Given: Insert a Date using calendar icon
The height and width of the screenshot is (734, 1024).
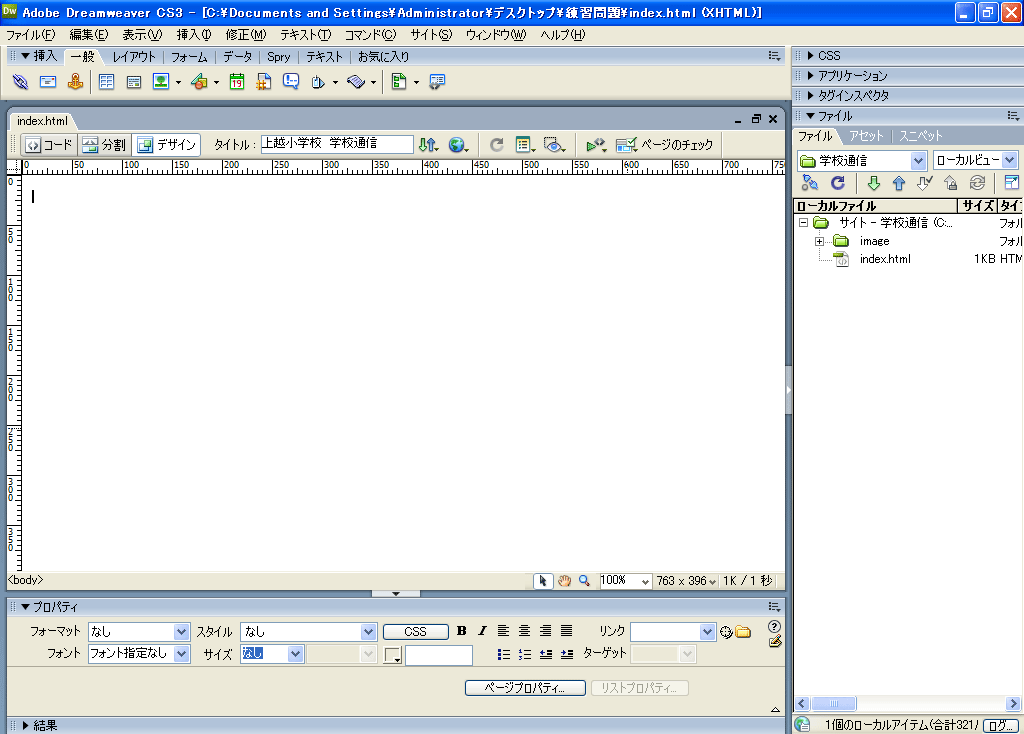Looking at the screenshot, I should click(x=237, y=82).
